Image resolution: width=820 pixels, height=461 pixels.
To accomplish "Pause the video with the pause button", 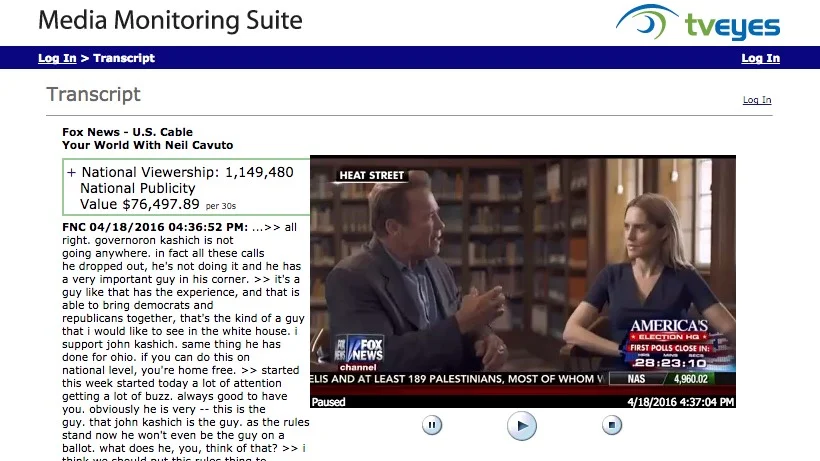I will click(432, 425).
